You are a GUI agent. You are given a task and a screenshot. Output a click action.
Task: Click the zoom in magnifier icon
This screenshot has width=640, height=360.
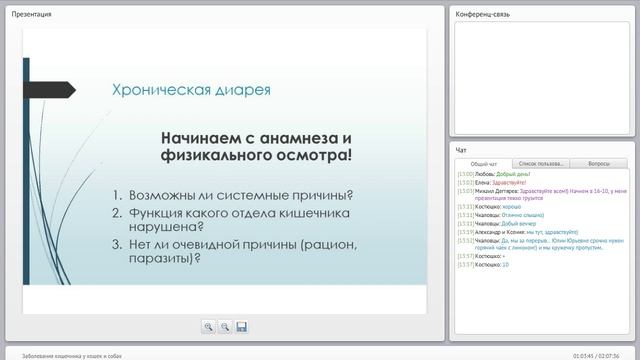point(208,327)
